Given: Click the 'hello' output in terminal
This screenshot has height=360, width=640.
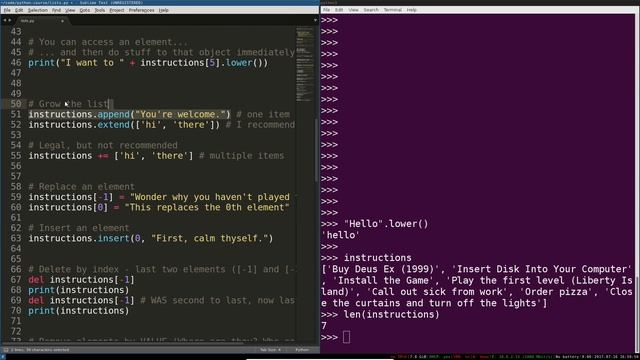Looking at the screenshot, I should [341, 235].
